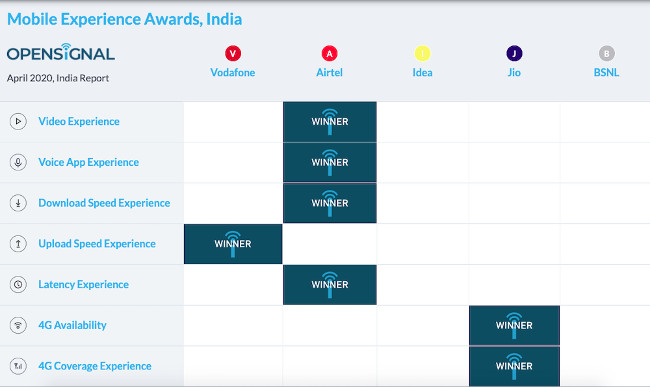Click the 4G Availability signal icon

18,325
